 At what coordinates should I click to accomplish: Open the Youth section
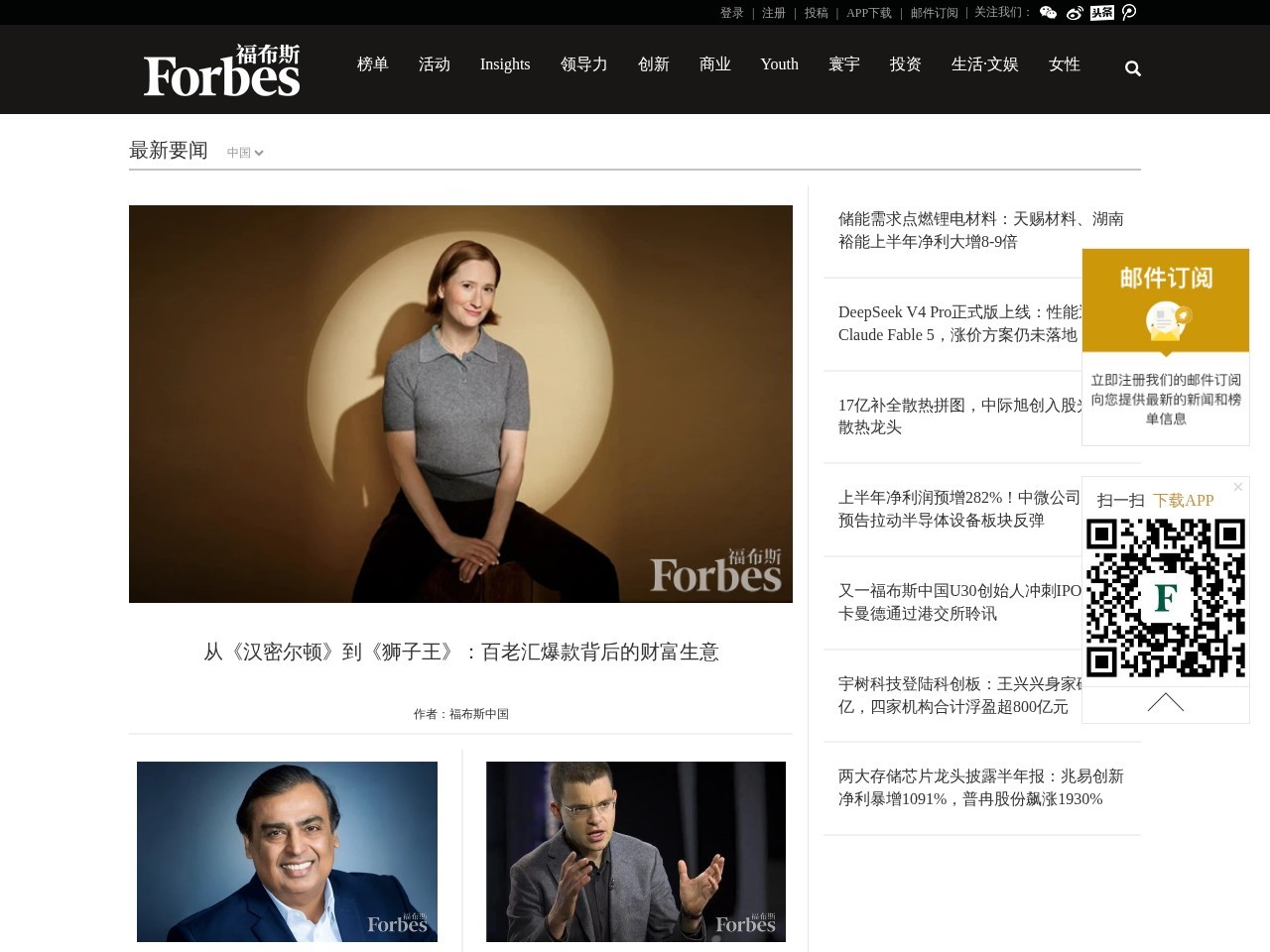pos(780,64)
